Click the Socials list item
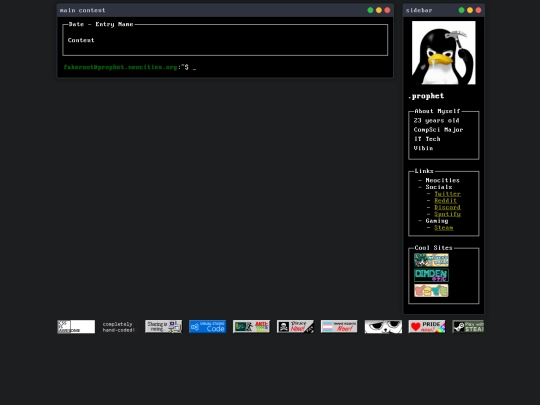Screen dimensions: 540x405 [438, 187]
